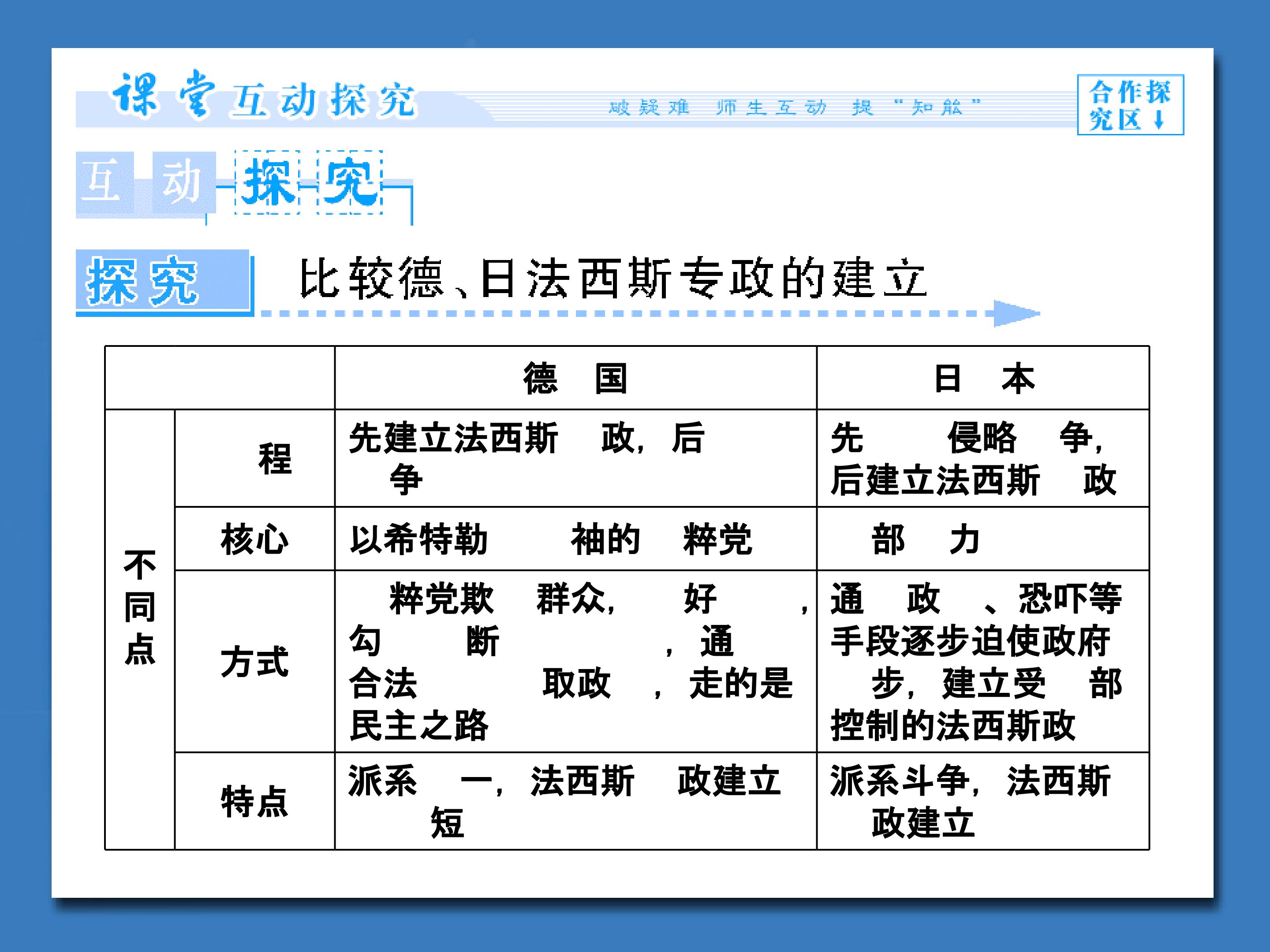The width and height of the screenshot is (1270, 952).
Task: Select the 日本 column header
Action: click(x=983, y=378)
